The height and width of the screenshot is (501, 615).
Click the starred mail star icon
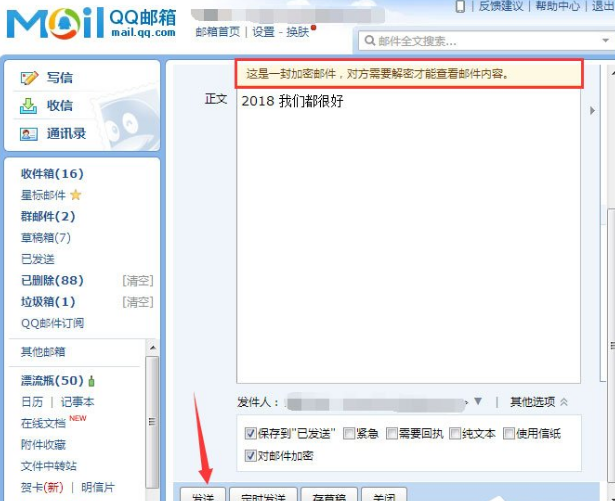coord(76,195)
